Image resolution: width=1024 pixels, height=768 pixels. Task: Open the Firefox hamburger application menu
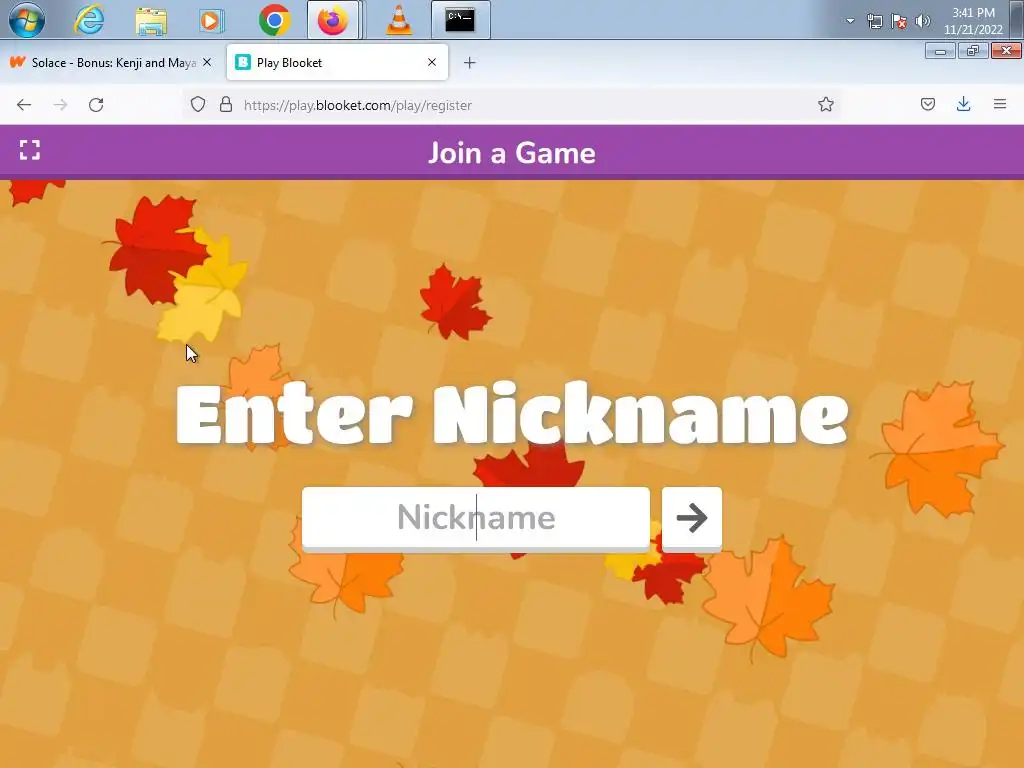(1000, 104)
